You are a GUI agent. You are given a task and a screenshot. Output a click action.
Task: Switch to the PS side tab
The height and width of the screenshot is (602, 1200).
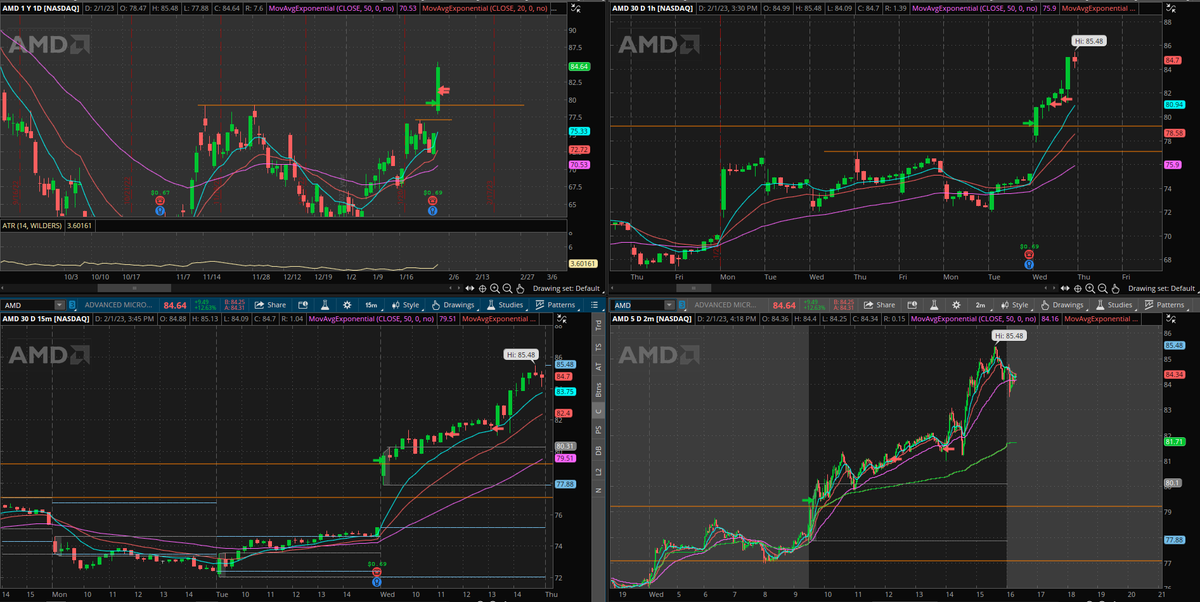click(599, 428)
